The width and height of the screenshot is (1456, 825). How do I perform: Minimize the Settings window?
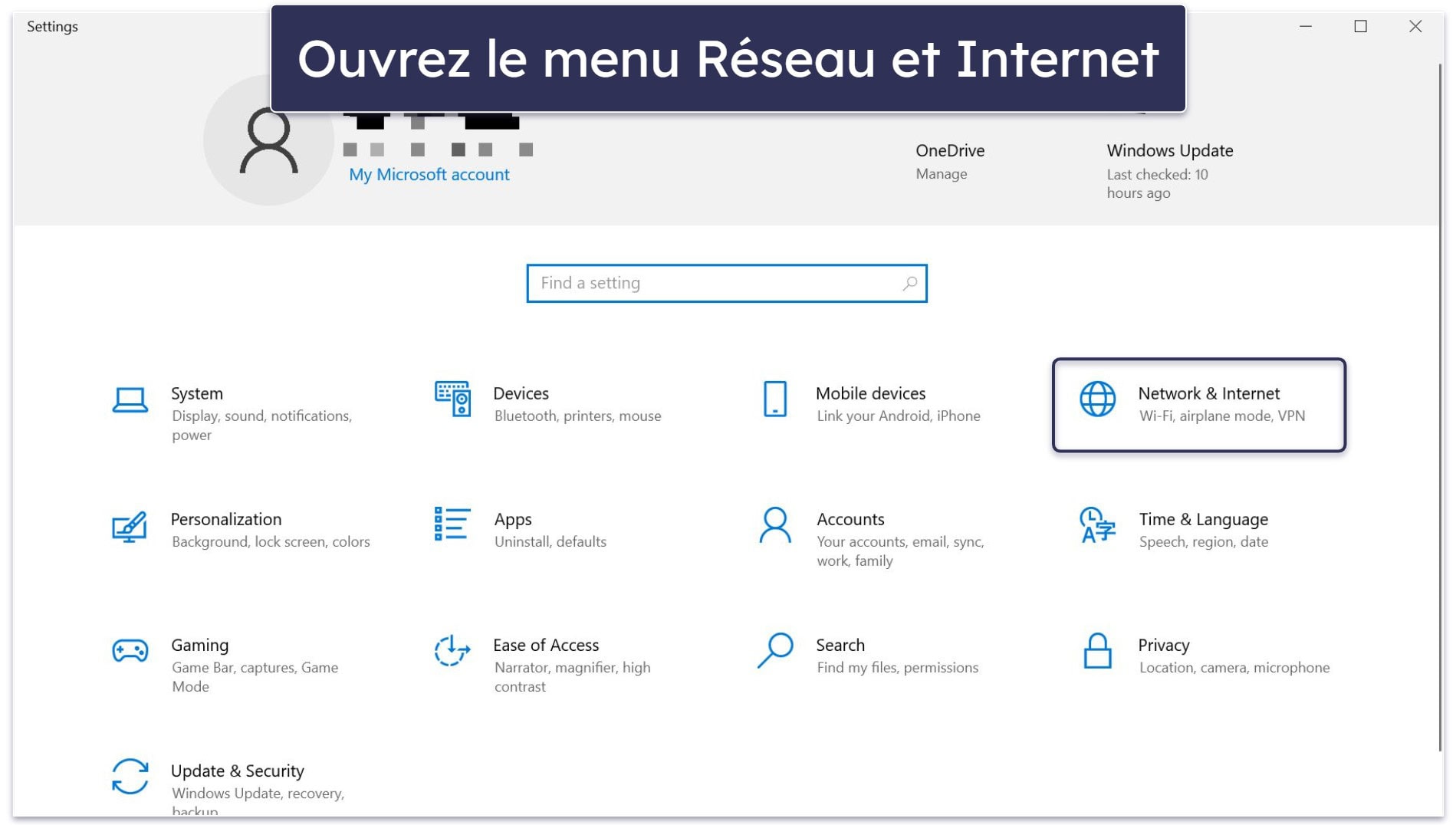(x=1306, y=26)
